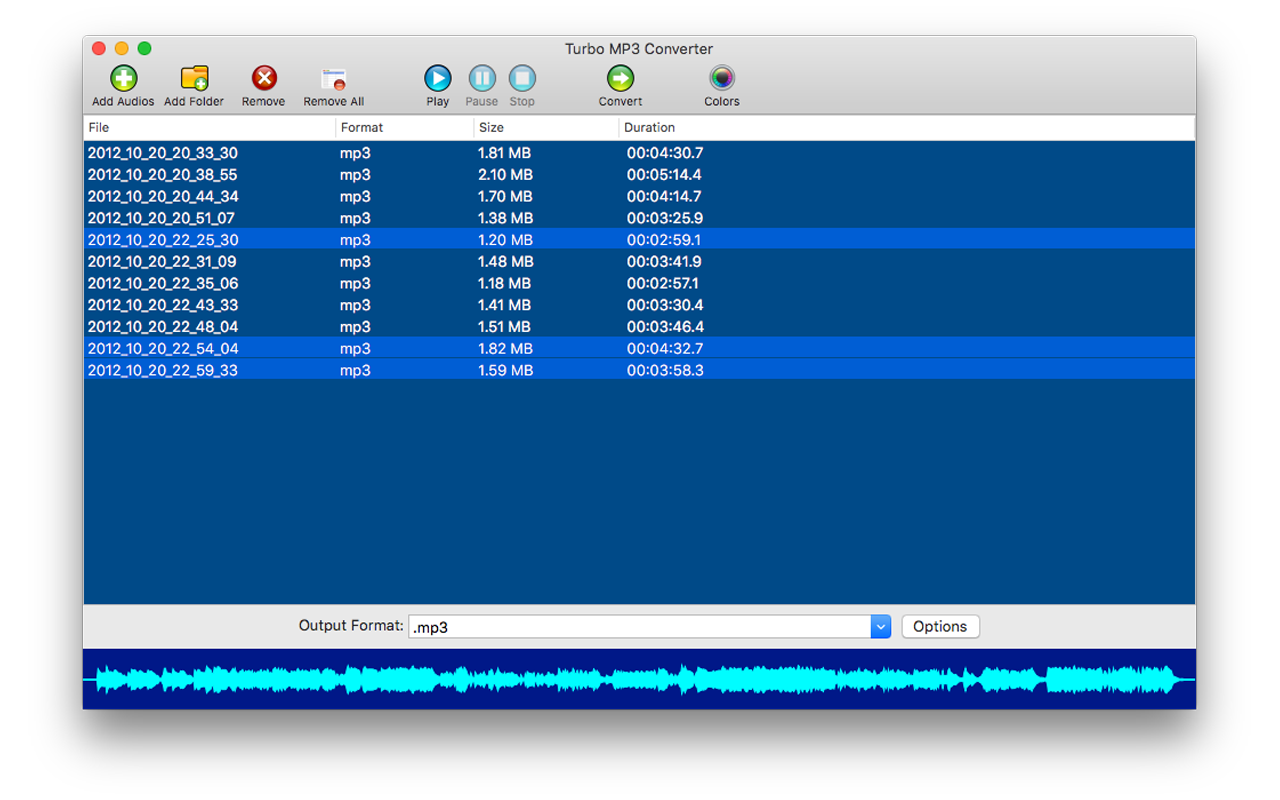Click the Add Audios toolbar icon

coord(124,78)
